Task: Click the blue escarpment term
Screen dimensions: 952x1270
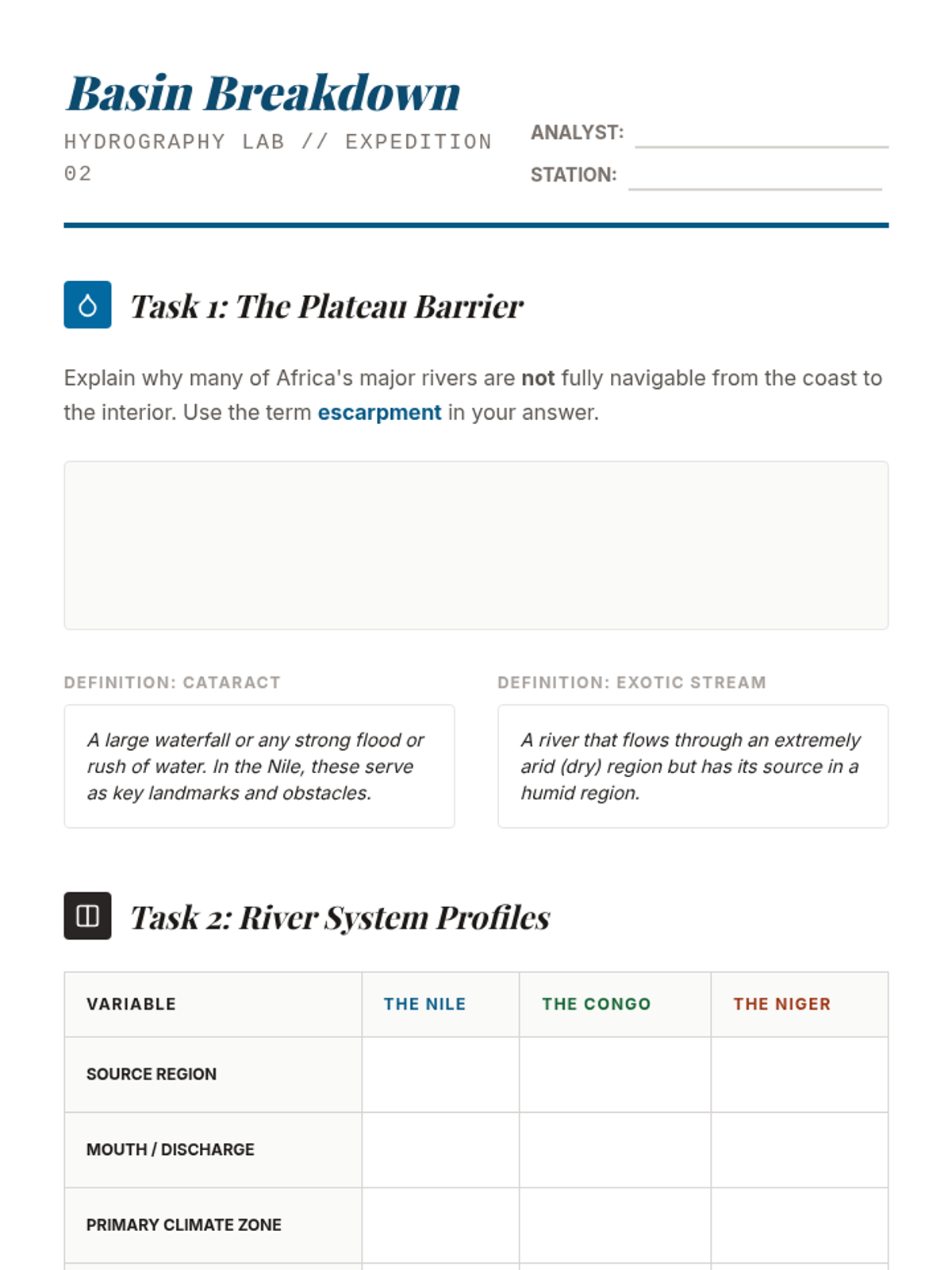Action: (379, 413)
